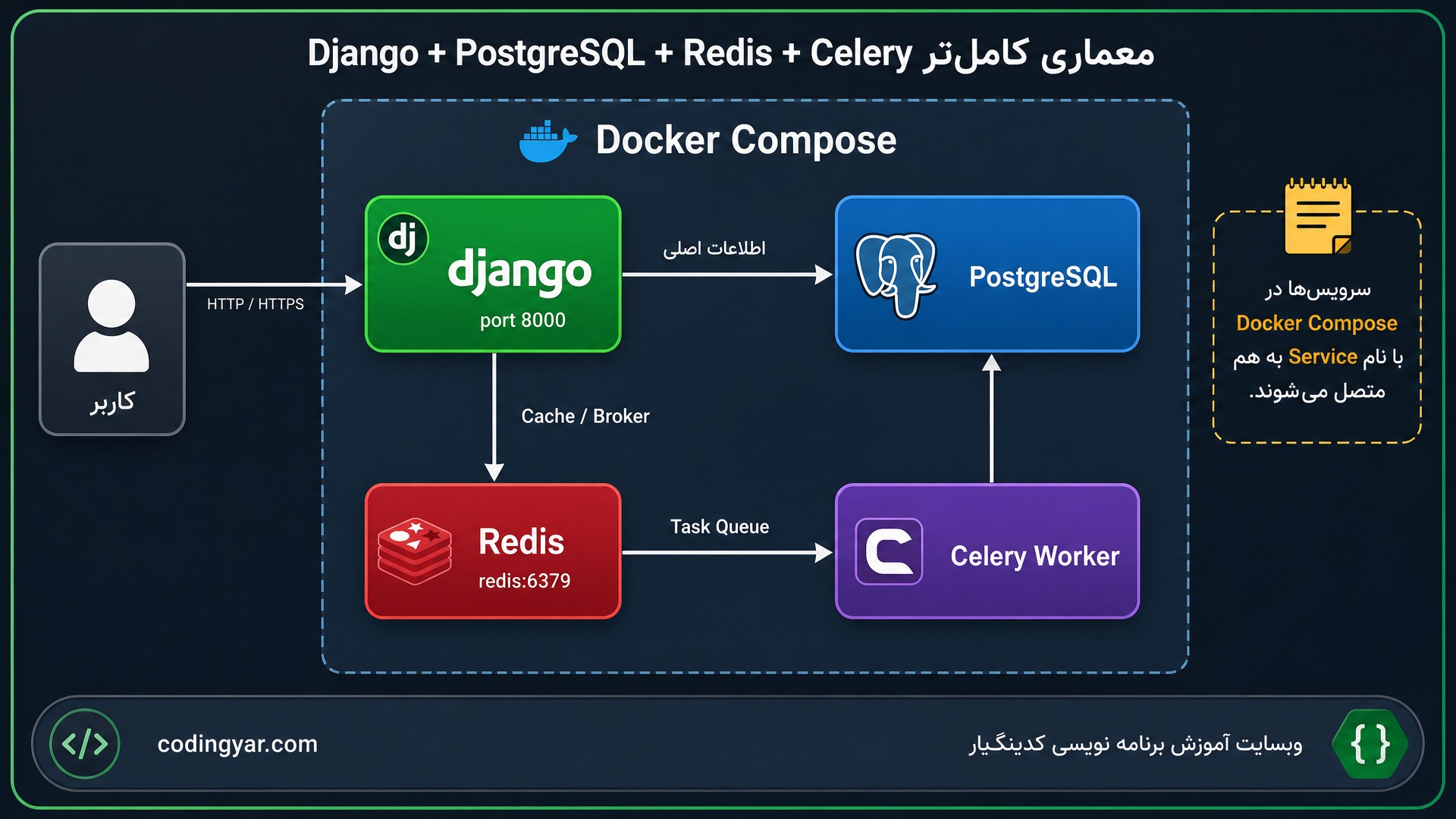
Task: Click the Redis stacked cube logo
Action: point(415,551)
